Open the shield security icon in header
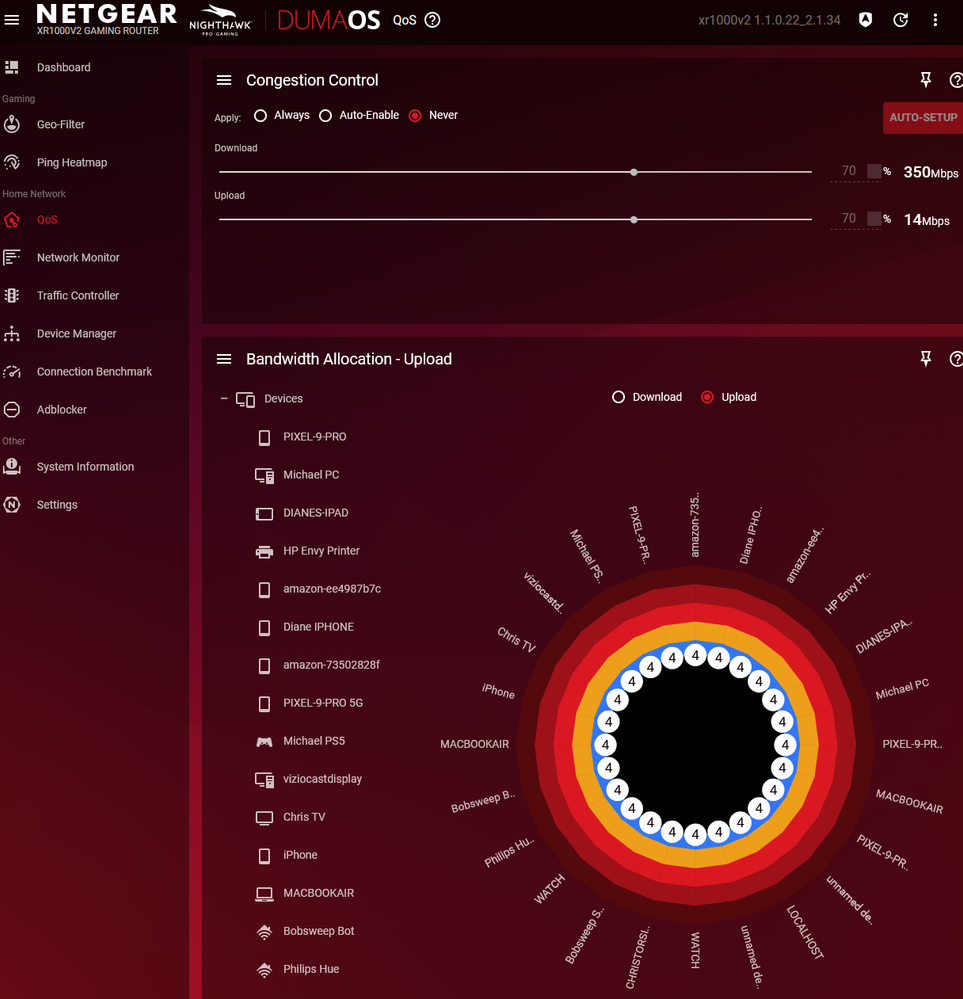This screenshot has height=999, width=963. point(865,20)
